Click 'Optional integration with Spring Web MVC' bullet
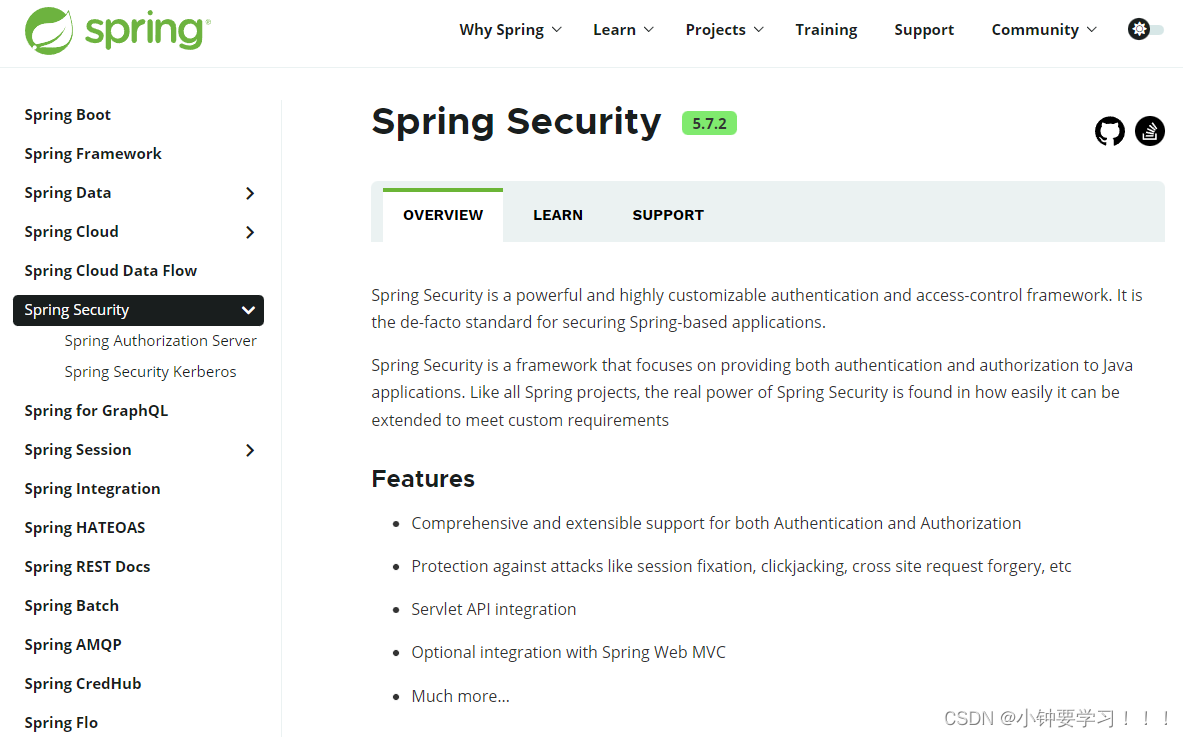 click(568, 653)
